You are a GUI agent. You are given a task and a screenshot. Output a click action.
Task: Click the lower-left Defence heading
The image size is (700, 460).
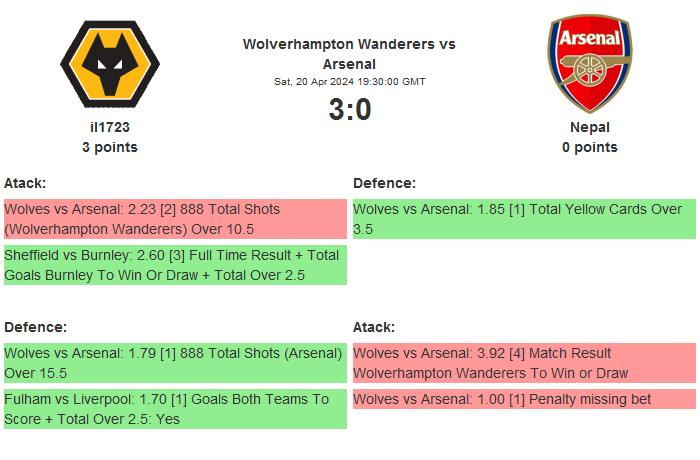tap(35, 327)
